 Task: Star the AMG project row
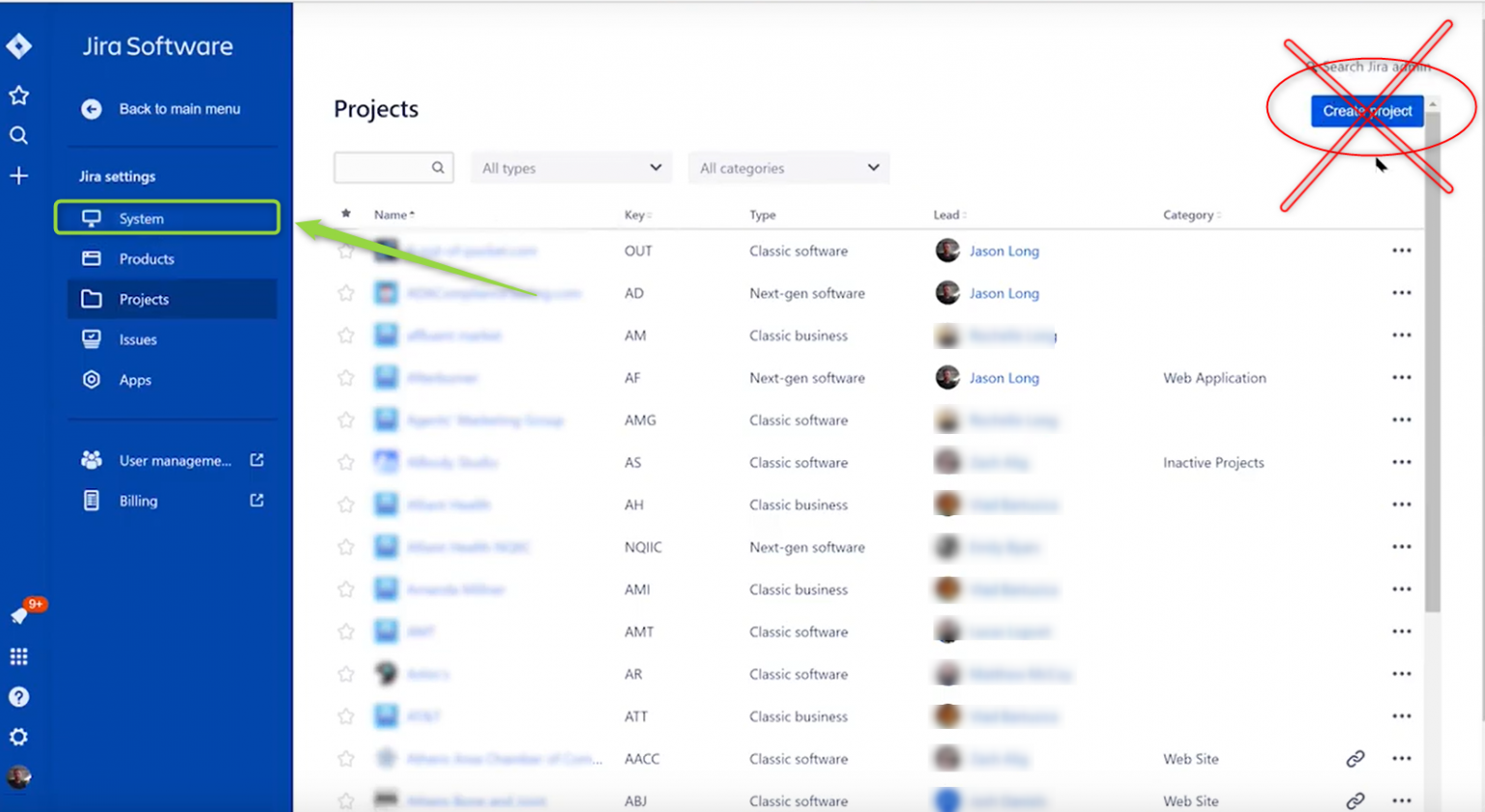345,420
